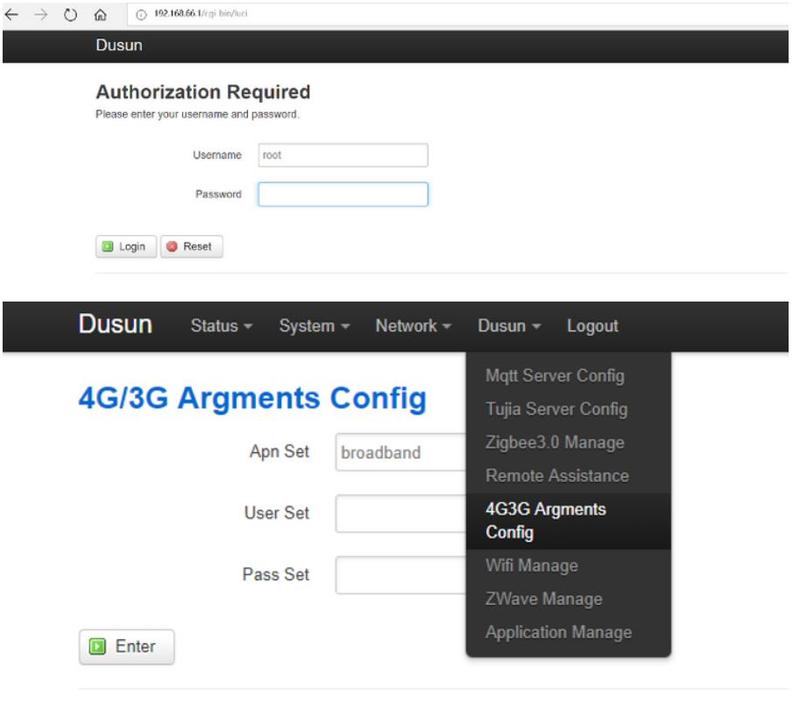Click the red icon on Reset button

point(172,247)
